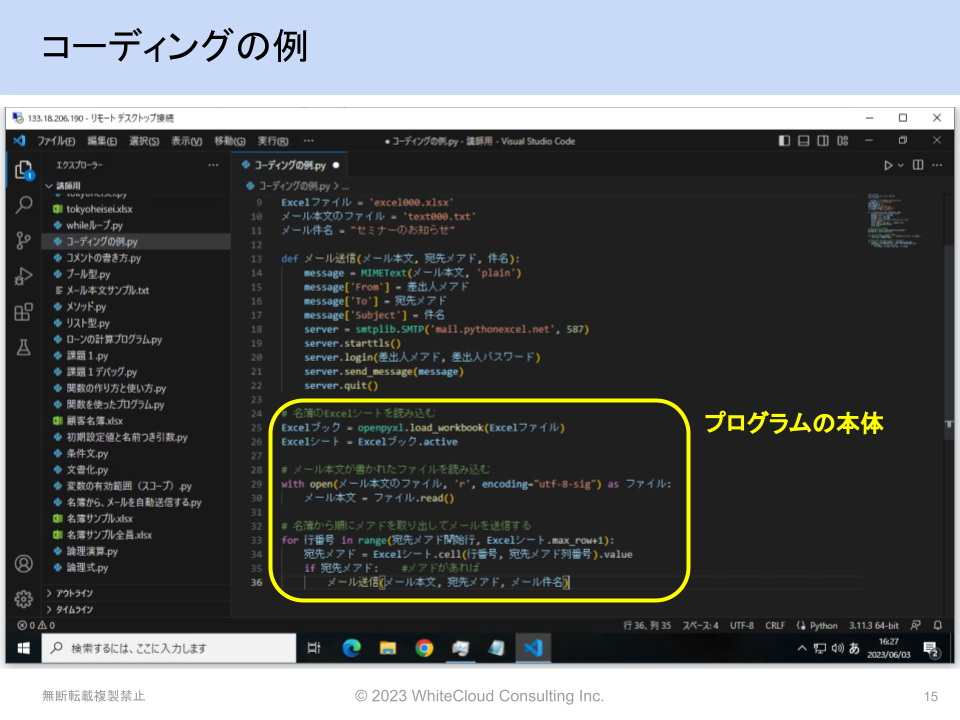
Task: Toggle the bottom panel layout button
Action: pos(804,141)
